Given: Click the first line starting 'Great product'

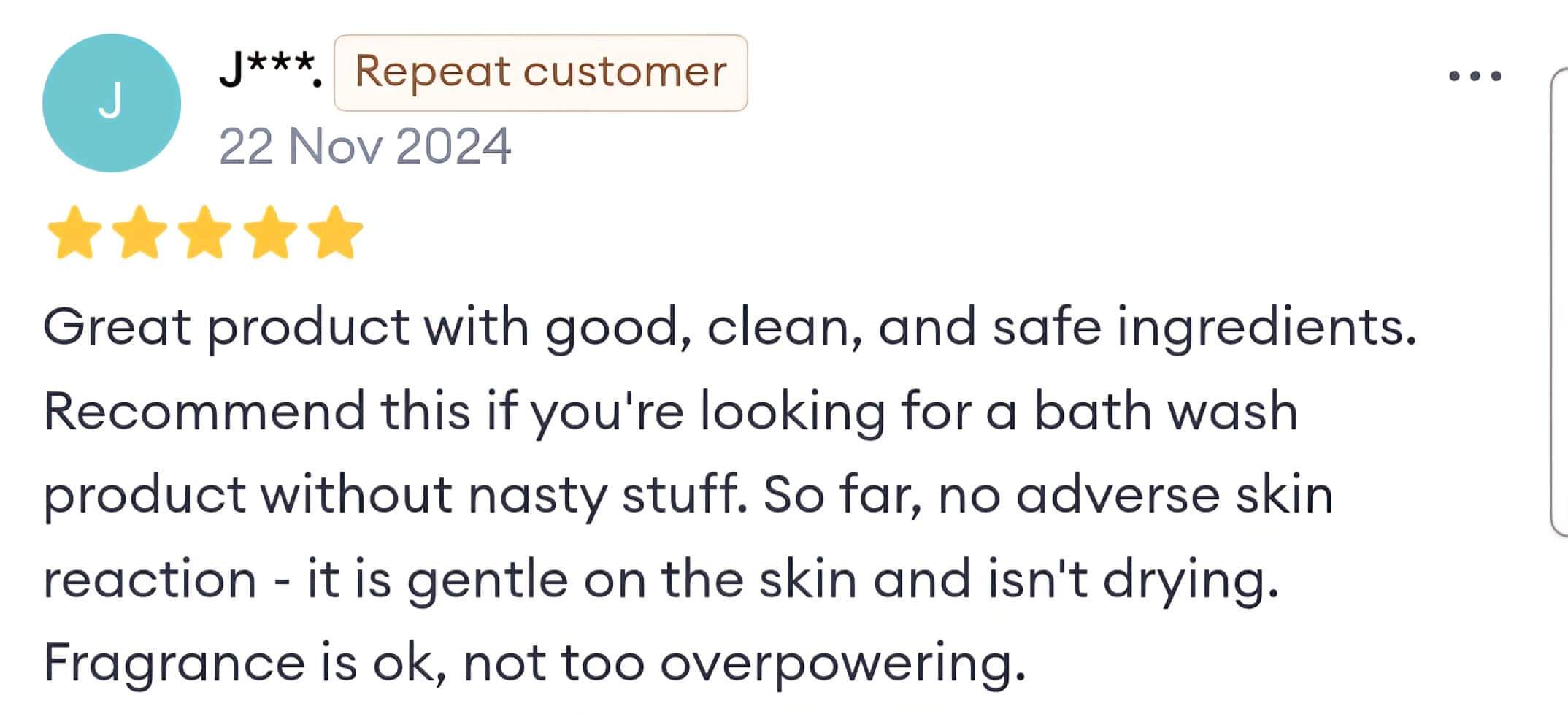Looking at the screenshot, I should point(729,327).
